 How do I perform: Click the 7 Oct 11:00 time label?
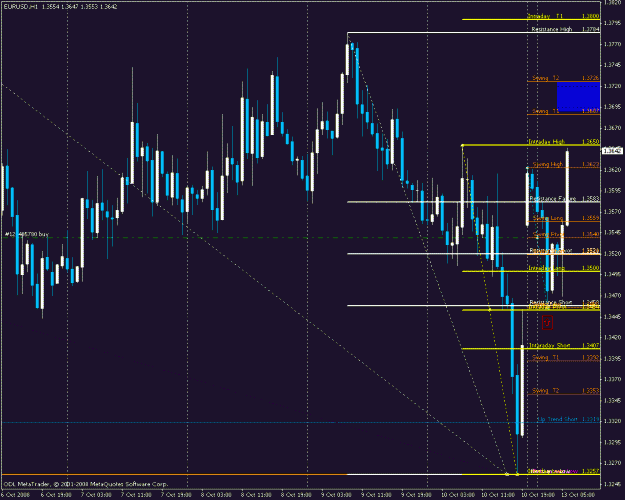136,495
